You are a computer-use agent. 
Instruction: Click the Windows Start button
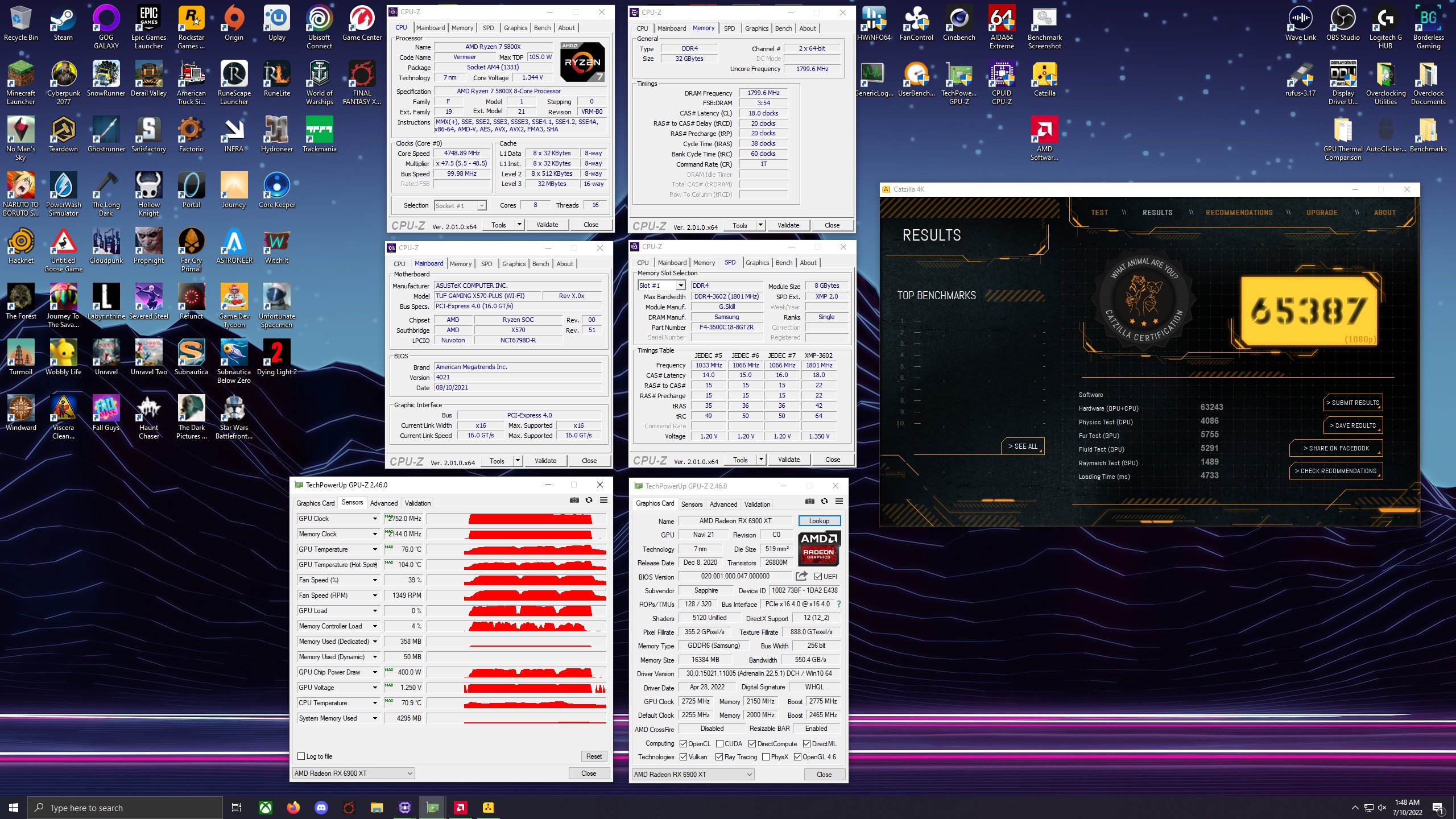click(x=14, y=808)
